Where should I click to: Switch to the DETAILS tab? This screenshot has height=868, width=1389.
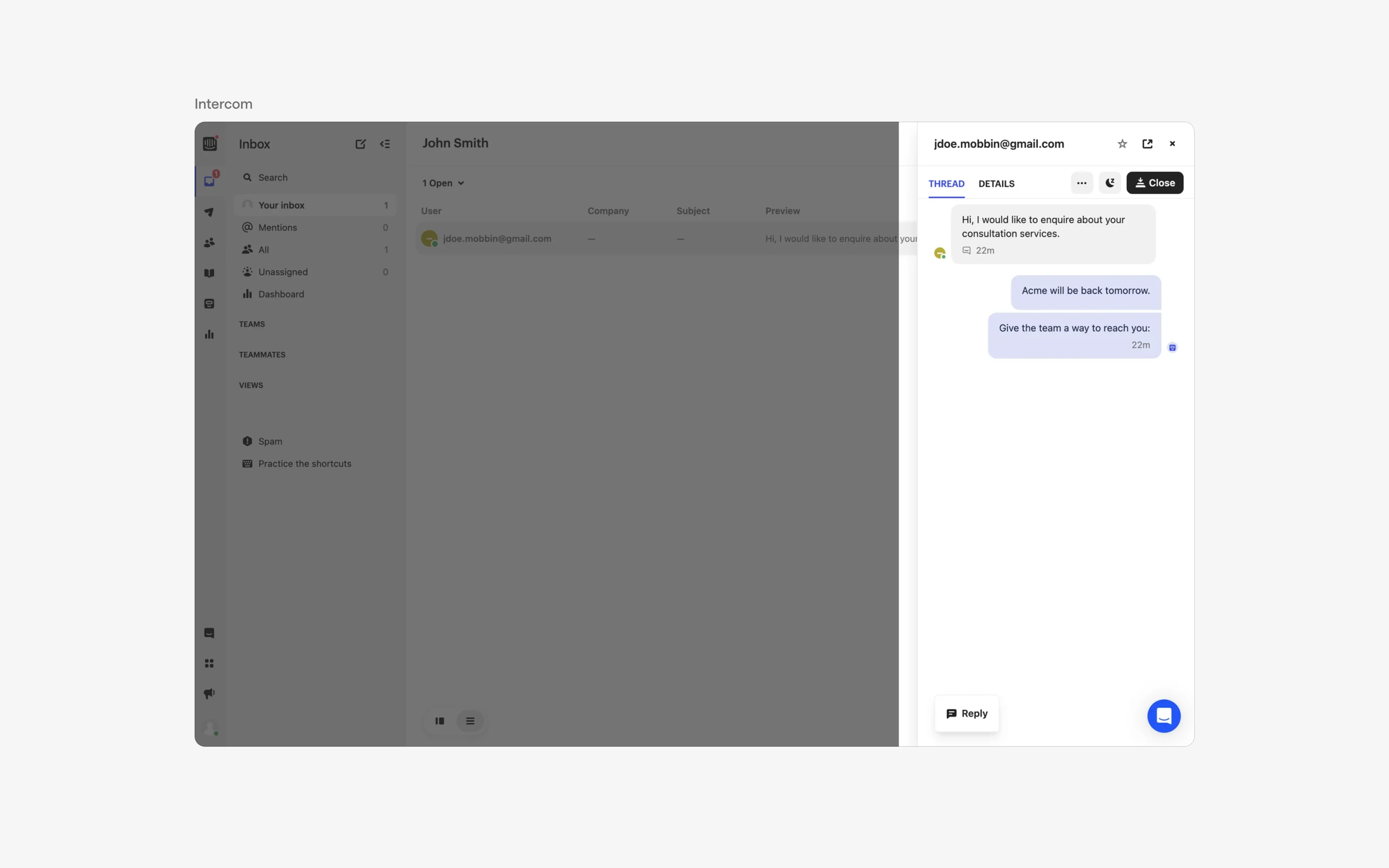click(x=995, y=184)
